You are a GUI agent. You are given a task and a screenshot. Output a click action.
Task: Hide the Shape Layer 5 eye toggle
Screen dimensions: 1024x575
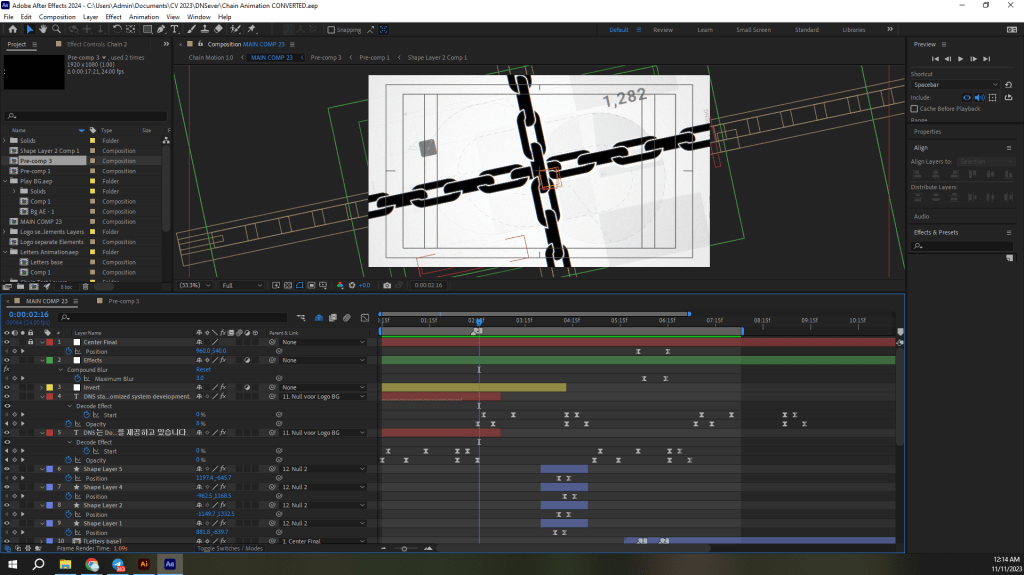coord(7,469)
